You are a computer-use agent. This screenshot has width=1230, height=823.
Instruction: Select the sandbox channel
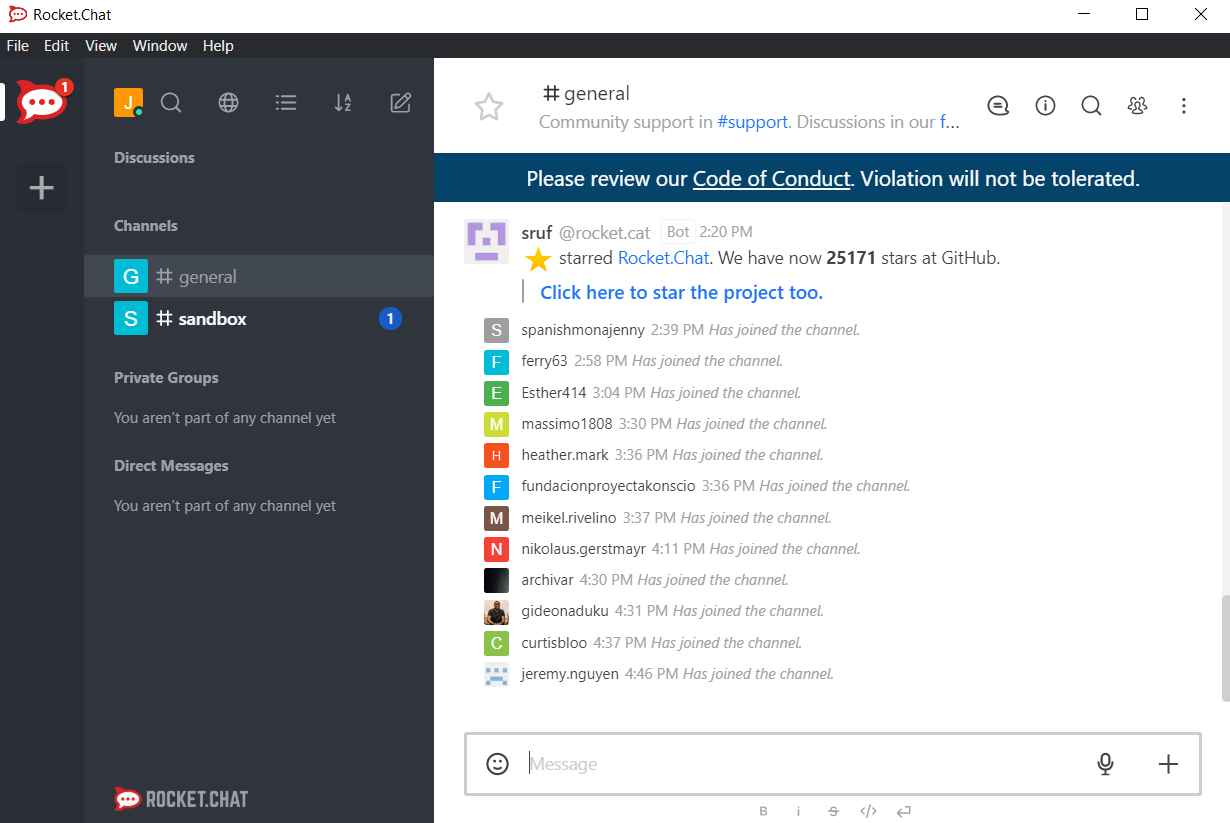pos(212,319)
